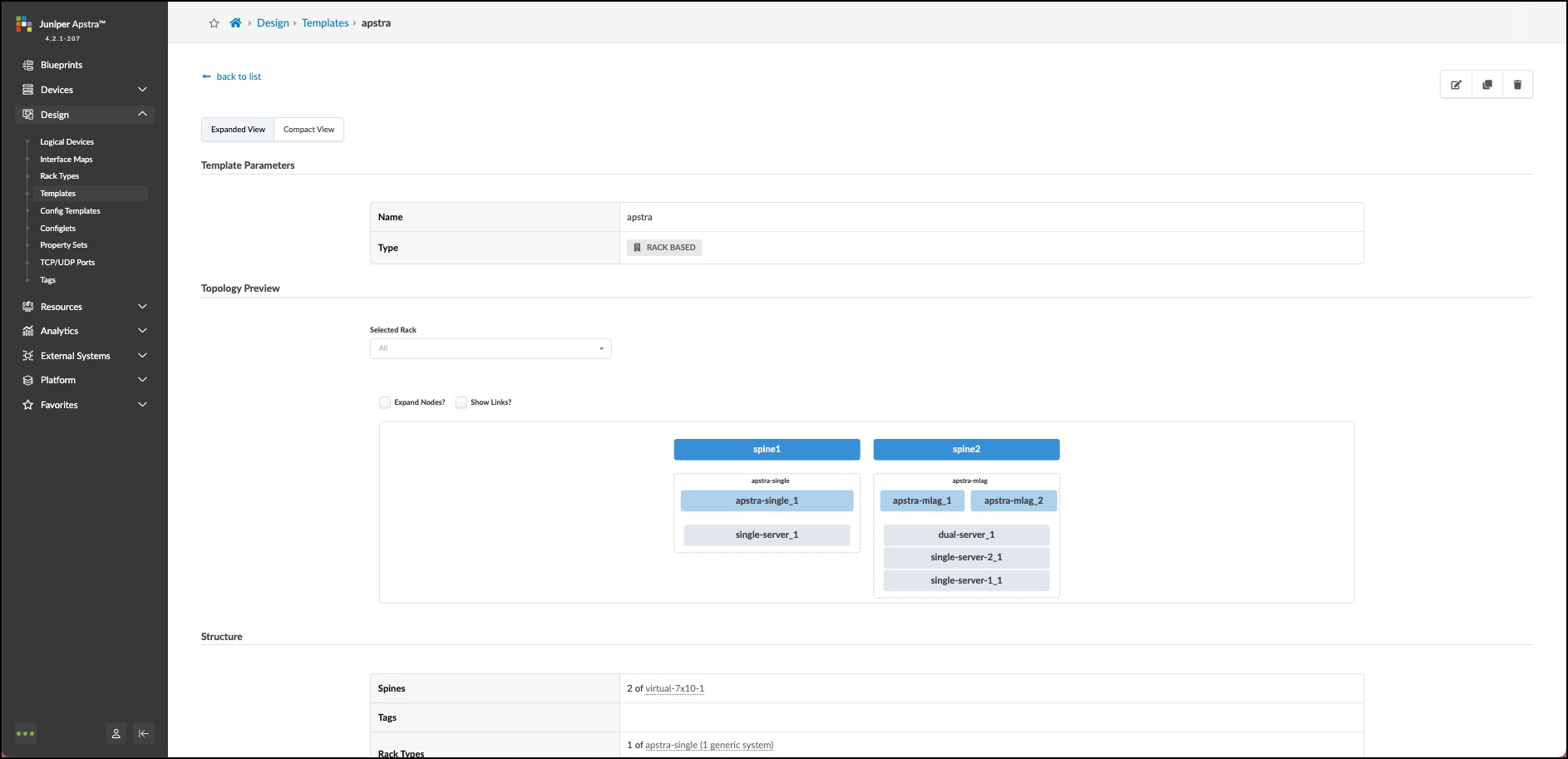
Task: Enable the Expand Nodes checkbox
Action: 385,402
